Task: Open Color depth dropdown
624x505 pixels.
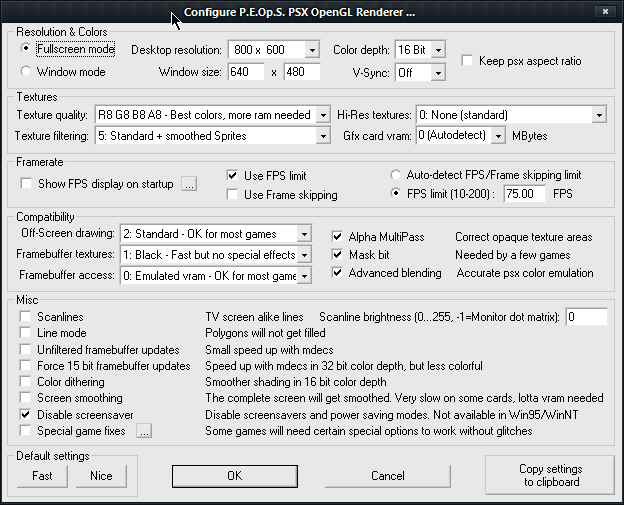Action: pyautogui.click(x=420, y=50)
